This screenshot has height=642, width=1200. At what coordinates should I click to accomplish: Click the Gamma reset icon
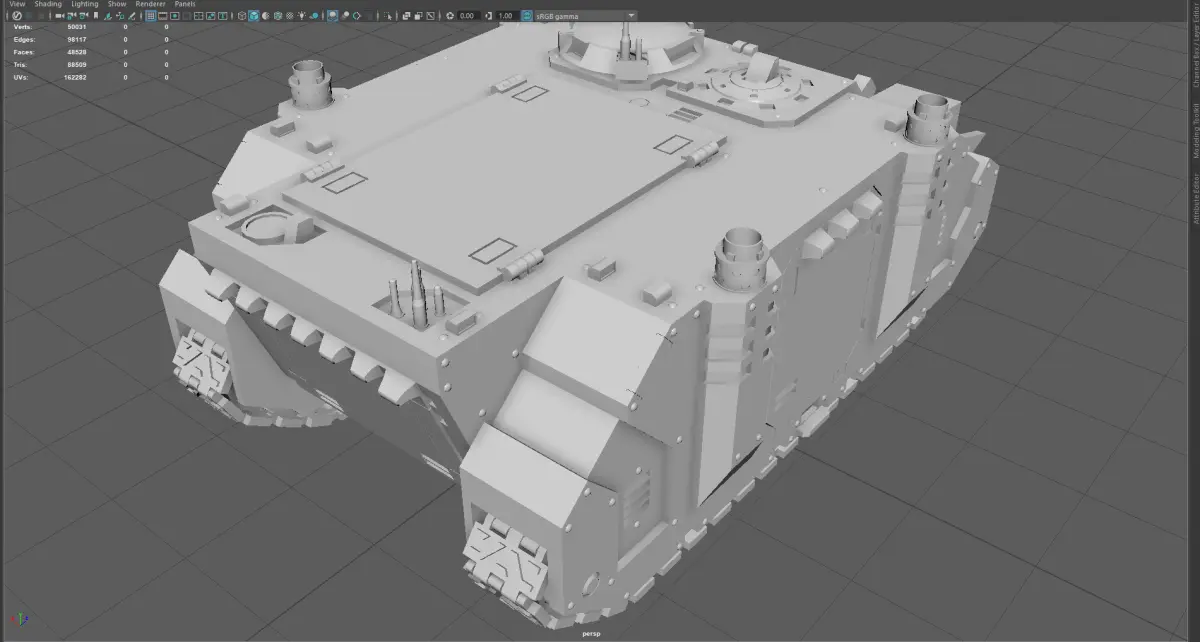(x=488, y=16)
